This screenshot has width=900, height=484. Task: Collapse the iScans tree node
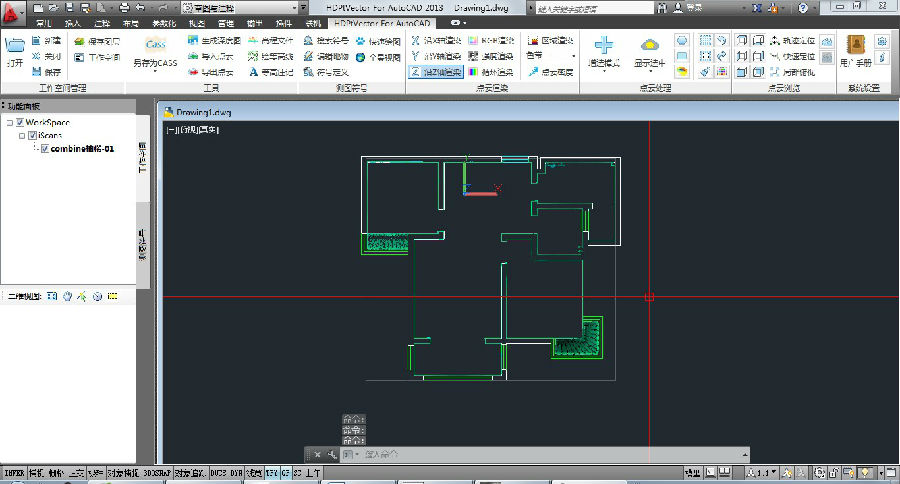(x=21, y=135)
